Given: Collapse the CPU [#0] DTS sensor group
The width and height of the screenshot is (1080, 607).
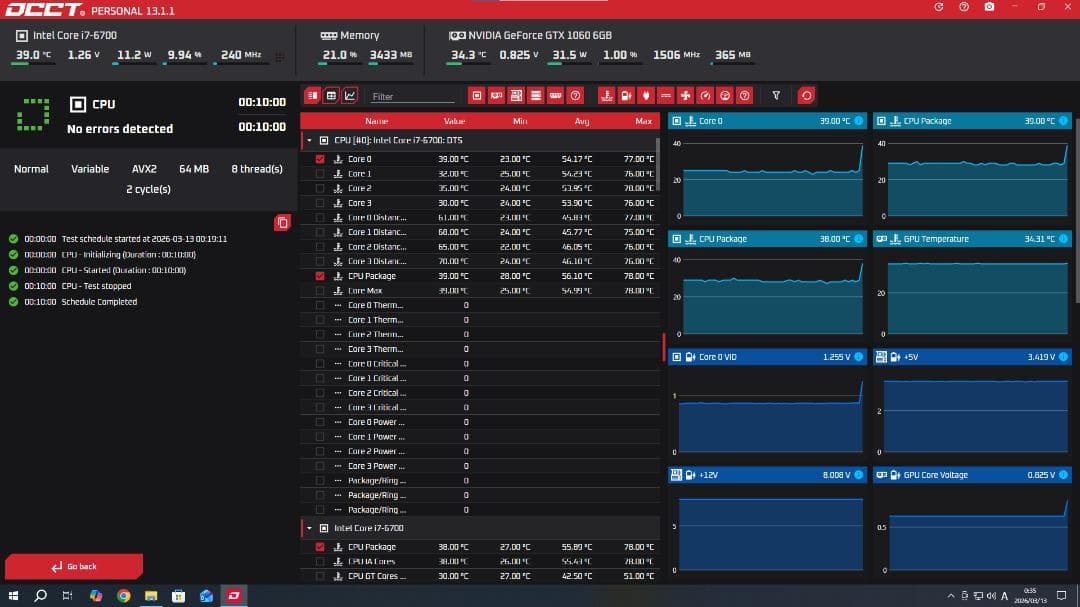Looking at the screenshot, I should (x=309, y=141).
